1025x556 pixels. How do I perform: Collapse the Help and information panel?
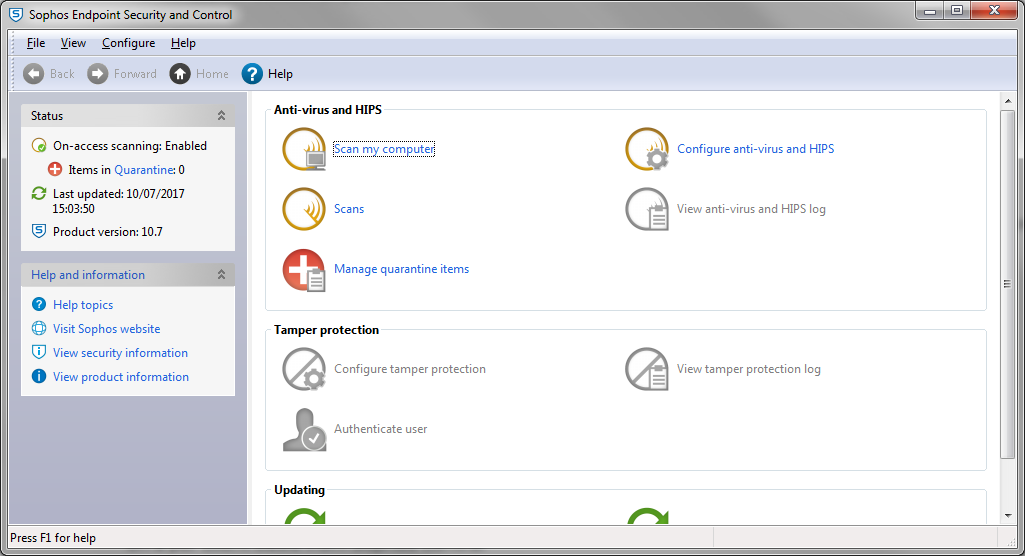(x=222, y=275)
